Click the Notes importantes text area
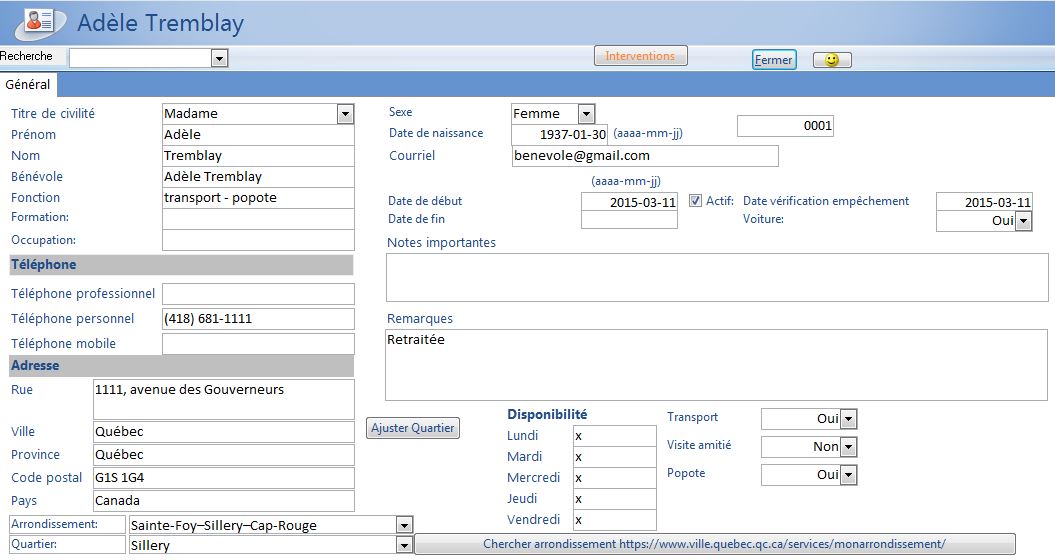This screenshot has width=1055, height=560. tap(717, 277)
